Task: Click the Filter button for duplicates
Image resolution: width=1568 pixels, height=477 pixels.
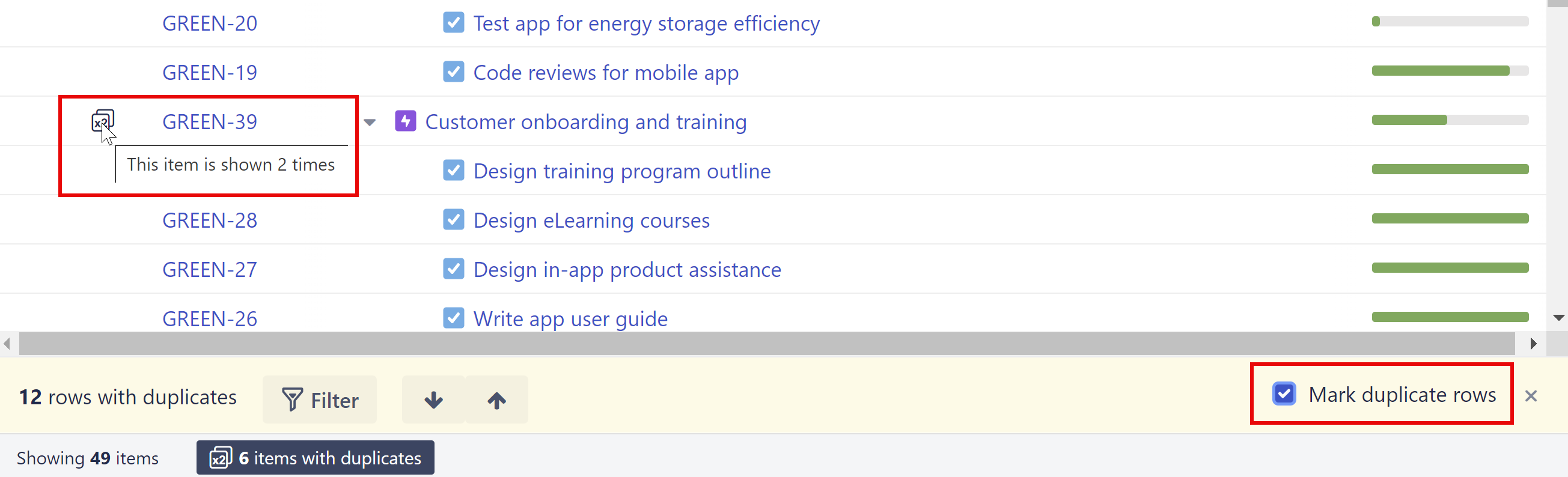Action: [x=320, y=400]
